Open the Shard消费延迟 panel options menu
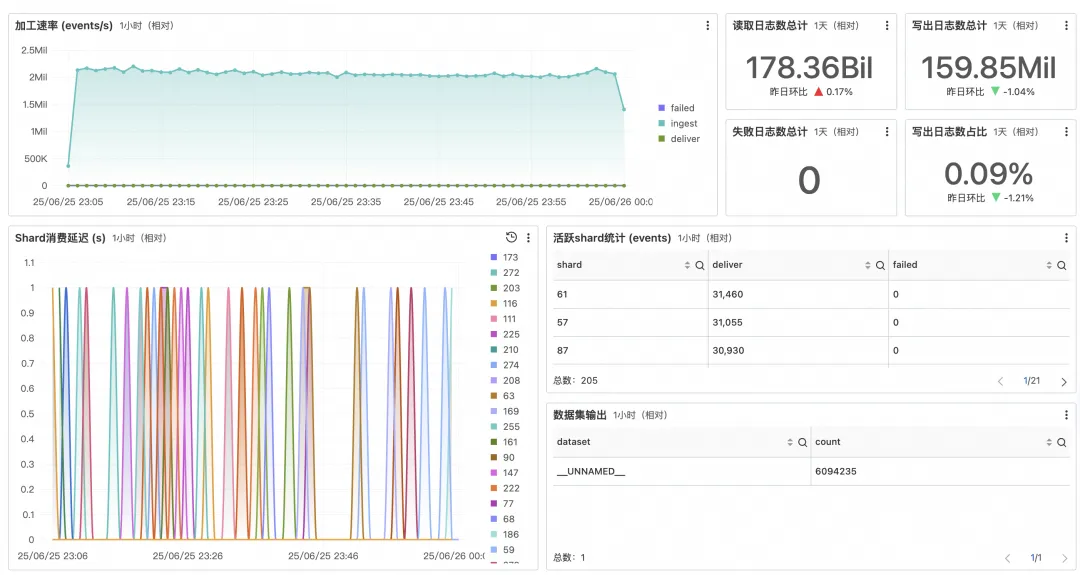The image size is (1080, 575). point(528,238)
